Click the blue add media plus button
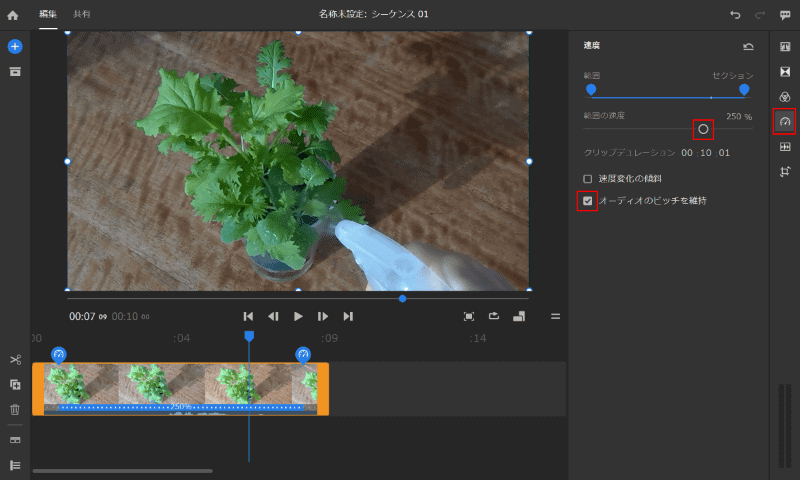Image resolution: width=800 pixels, height=480 pixels. [15, 47]
